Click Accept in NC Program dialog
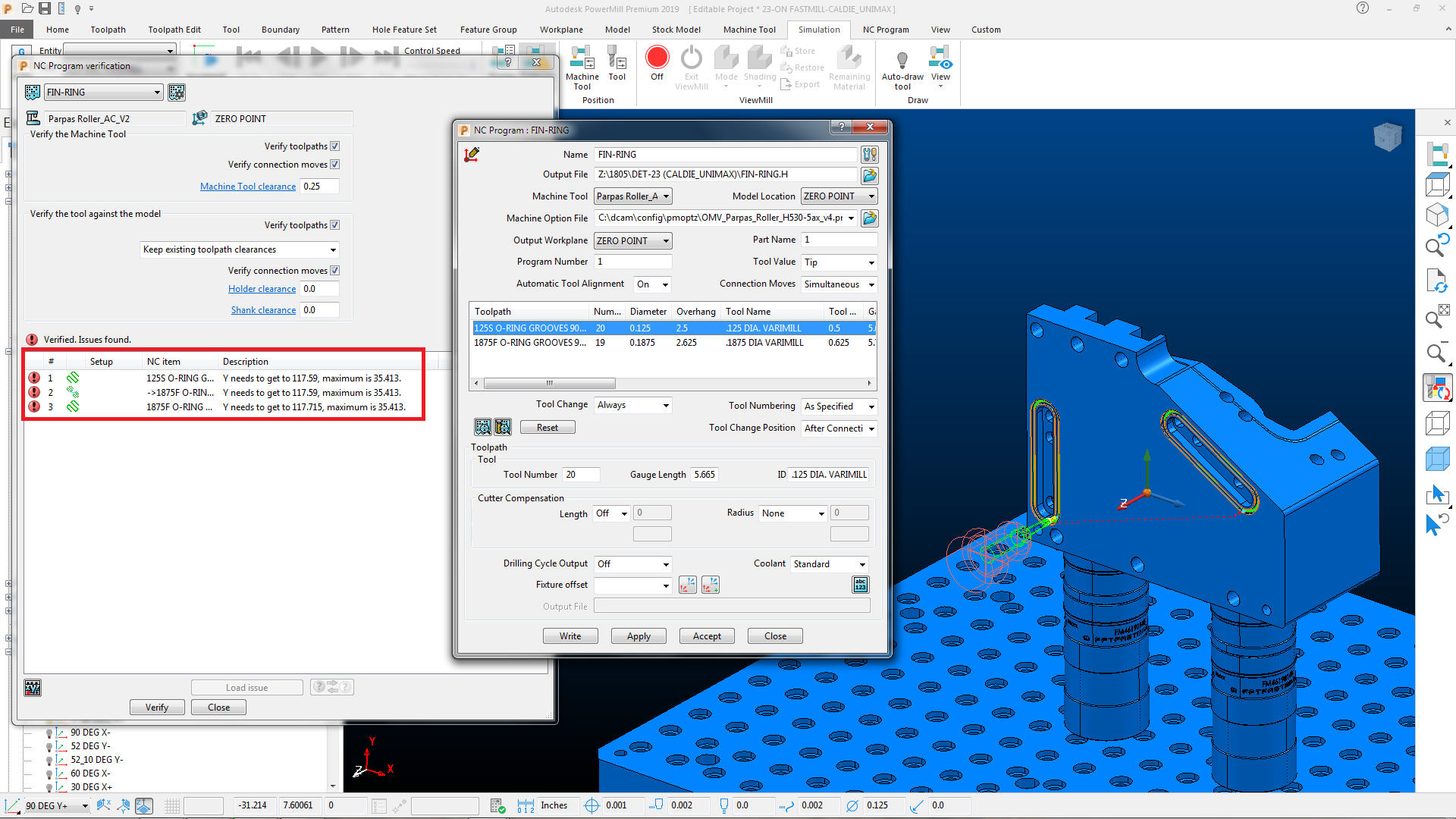The width and height of the screenshot is (1456, 819). tap(707, 636)
